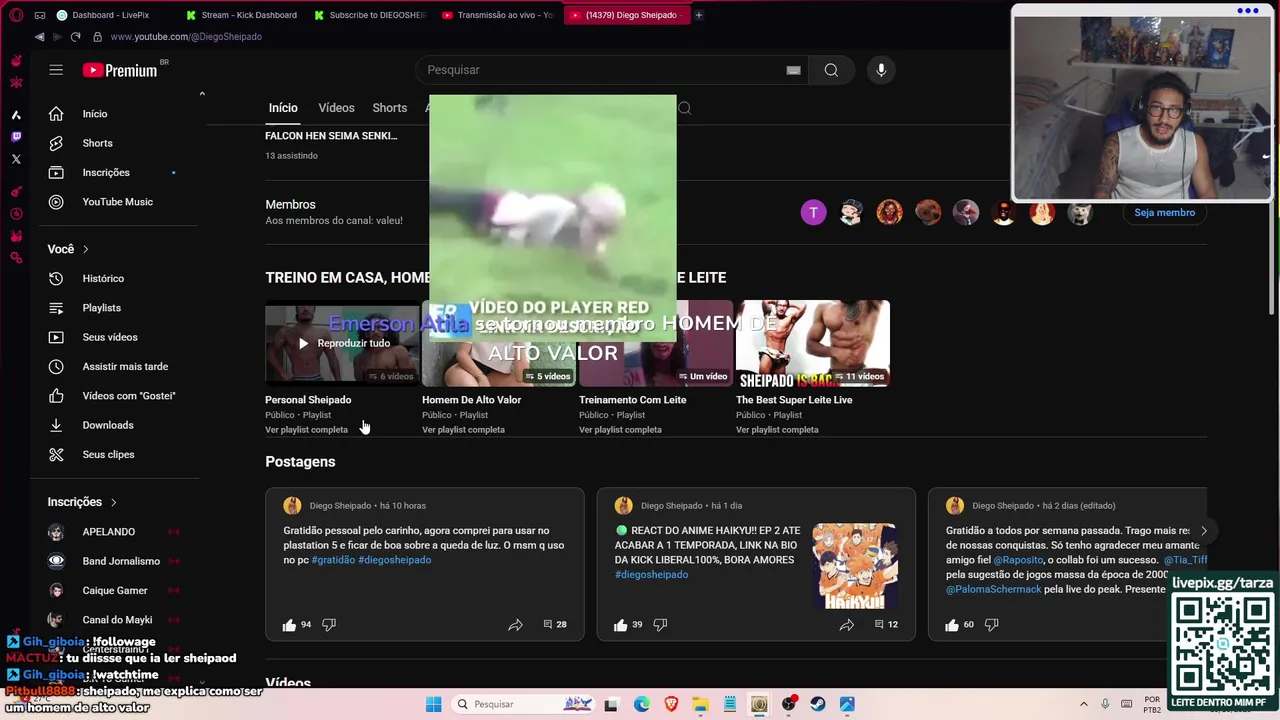
Task: Show next posts with the arrow
Action: point(1203,531)
